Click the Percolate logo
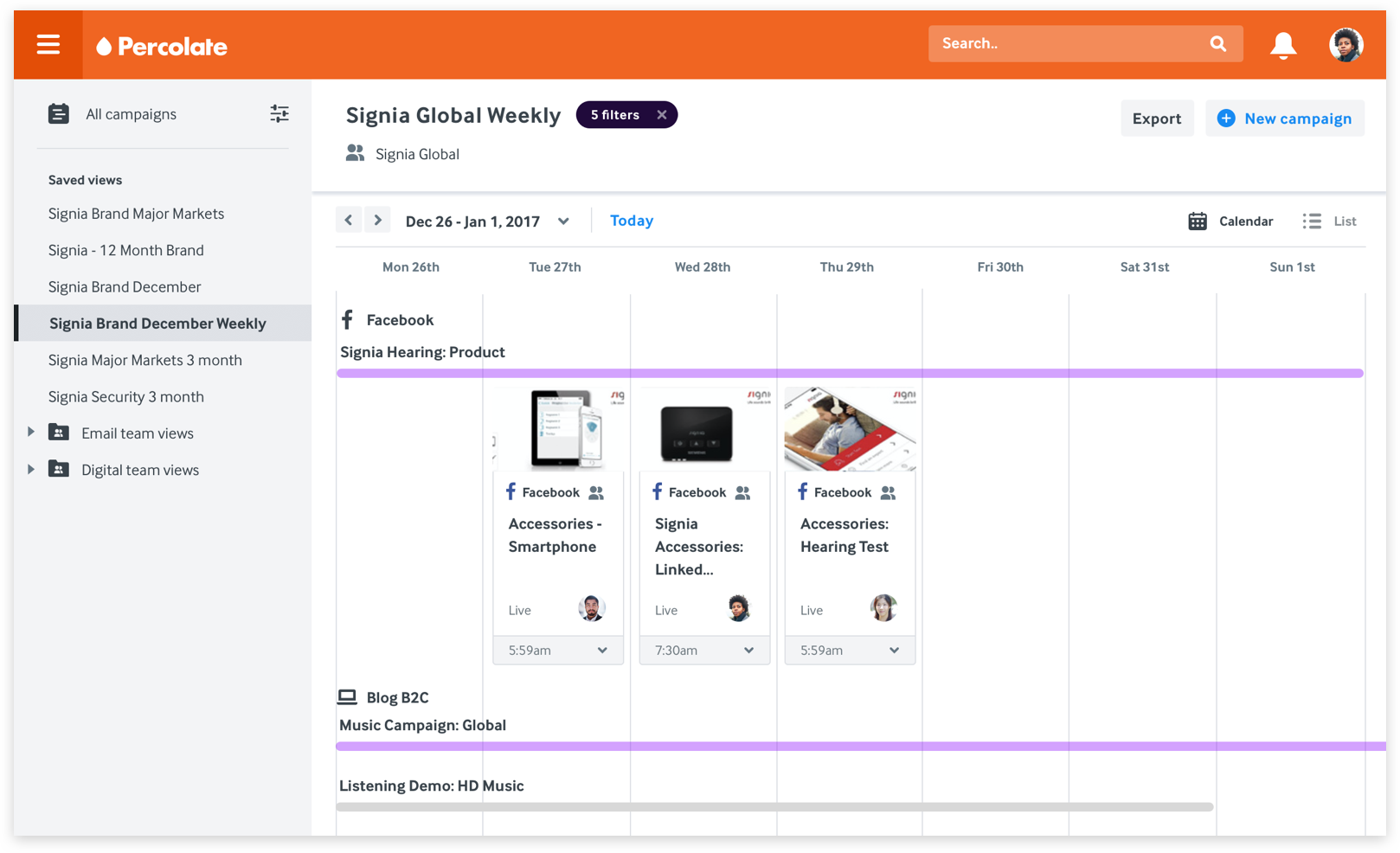 tap(162, 47)
